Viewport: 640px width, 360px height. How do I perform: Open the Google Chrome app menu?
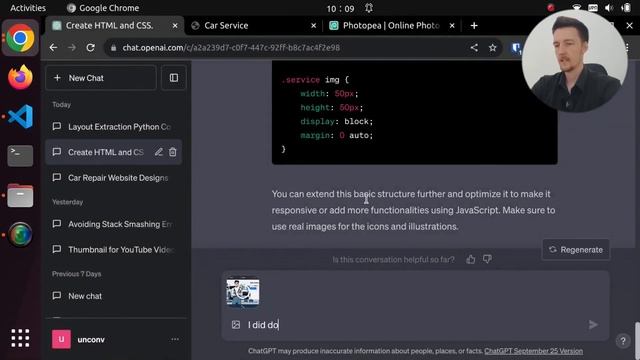[103, 8]
